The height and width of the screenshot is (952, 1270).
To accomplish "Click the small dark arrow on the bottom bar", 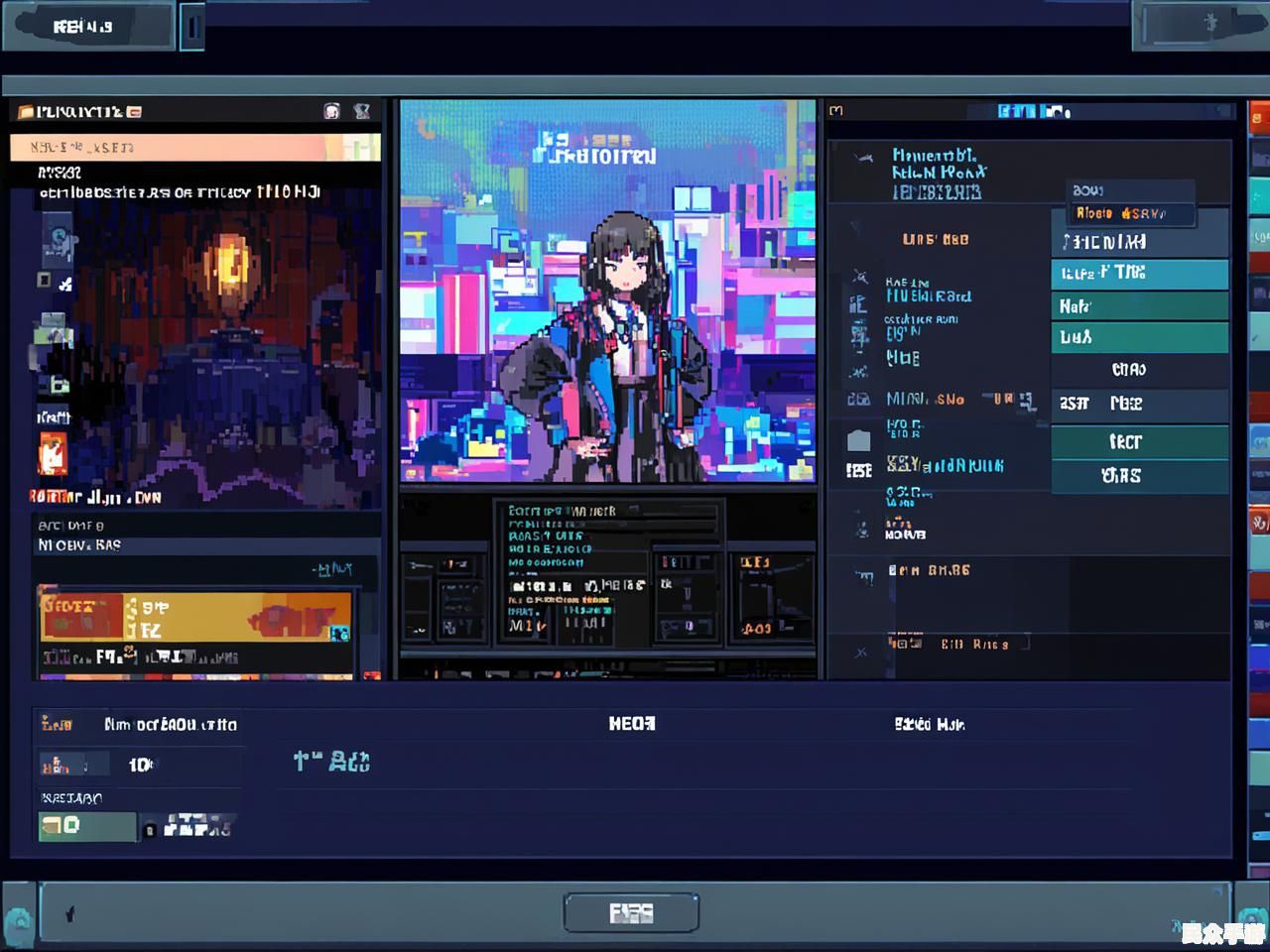I will click(69, 914).
